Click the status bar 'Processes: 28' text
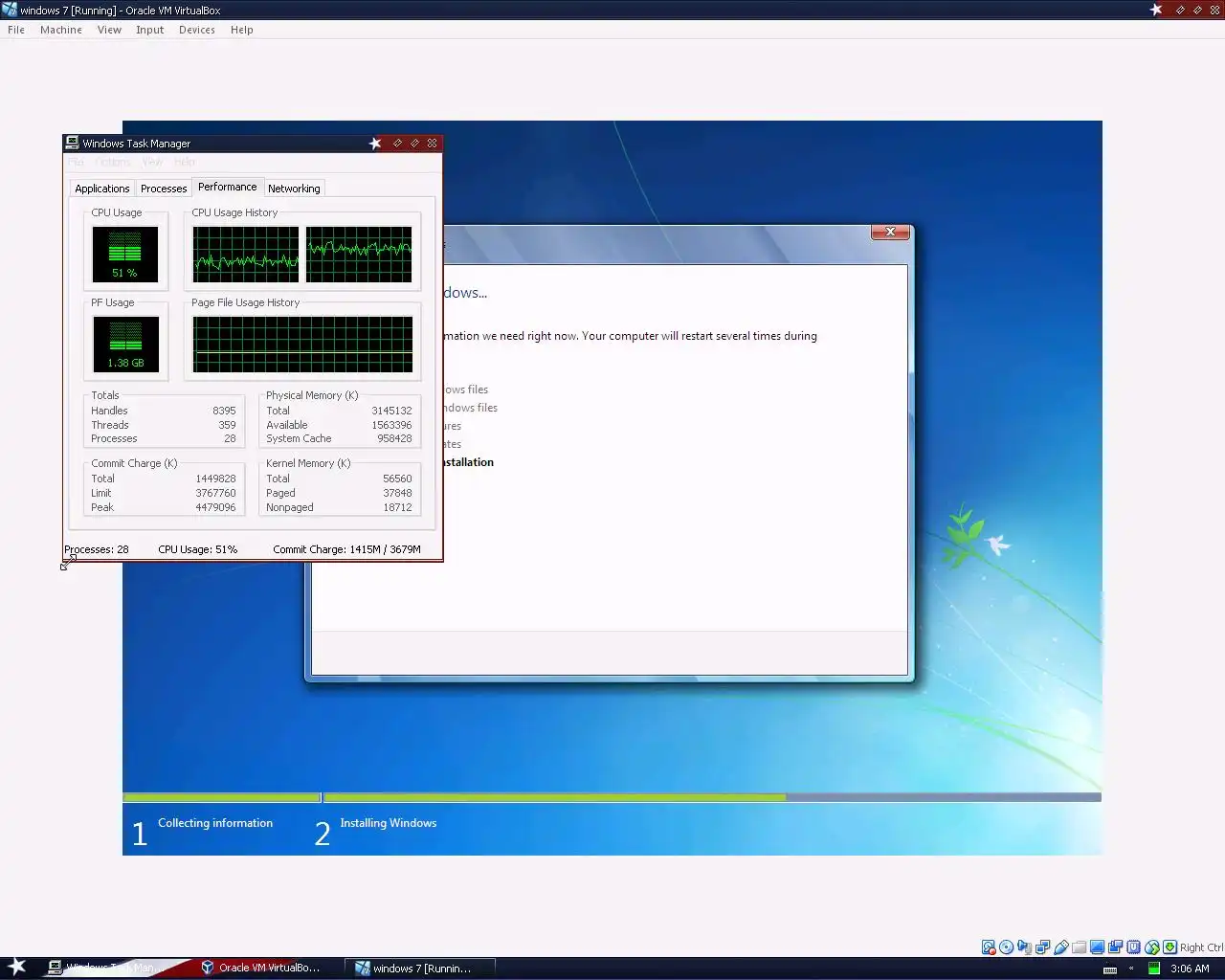This screenshot has height=980, width=1225. 97,549
